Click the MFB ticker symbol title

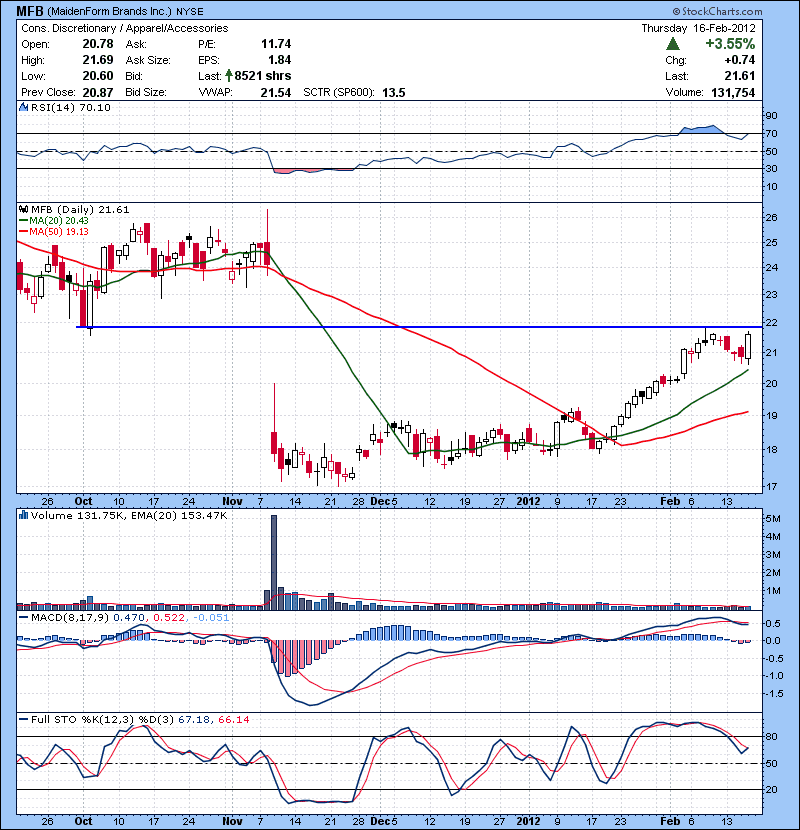[30, 11]
